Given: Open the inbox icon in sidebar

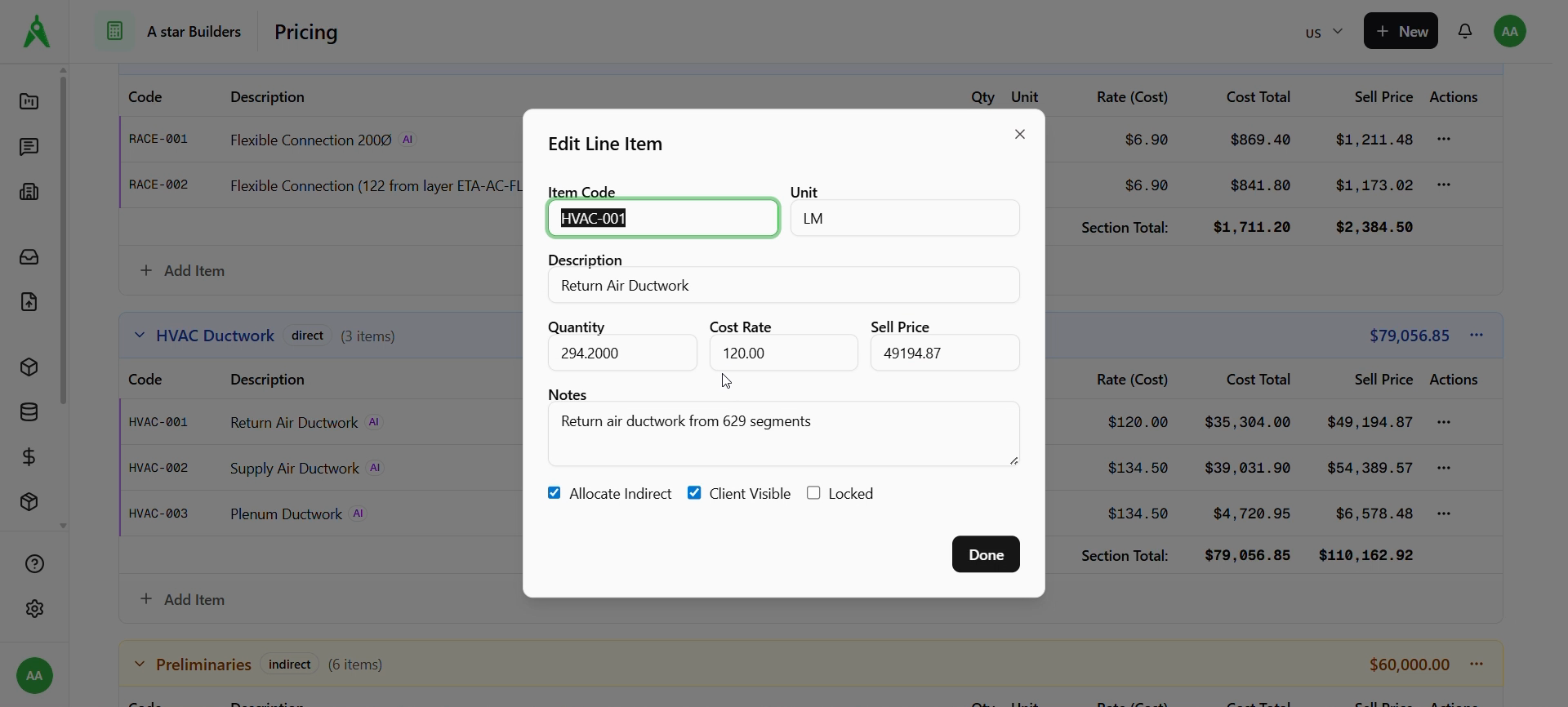Looking at the screenshot, I should coord(29,257).
